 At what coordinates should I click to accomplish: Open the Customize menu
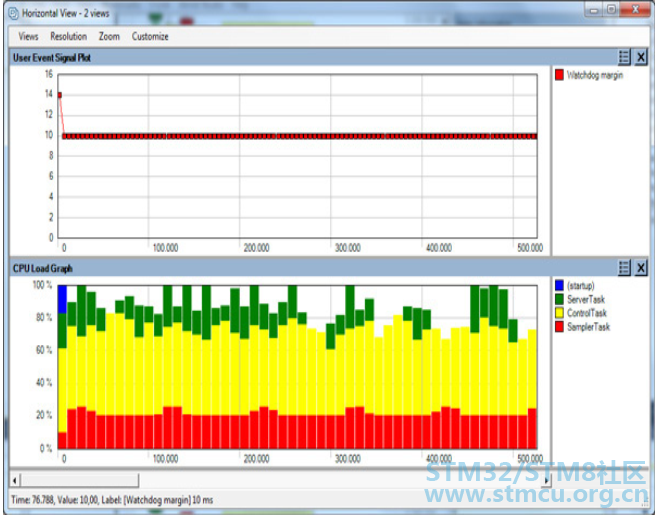coord(150,36)
